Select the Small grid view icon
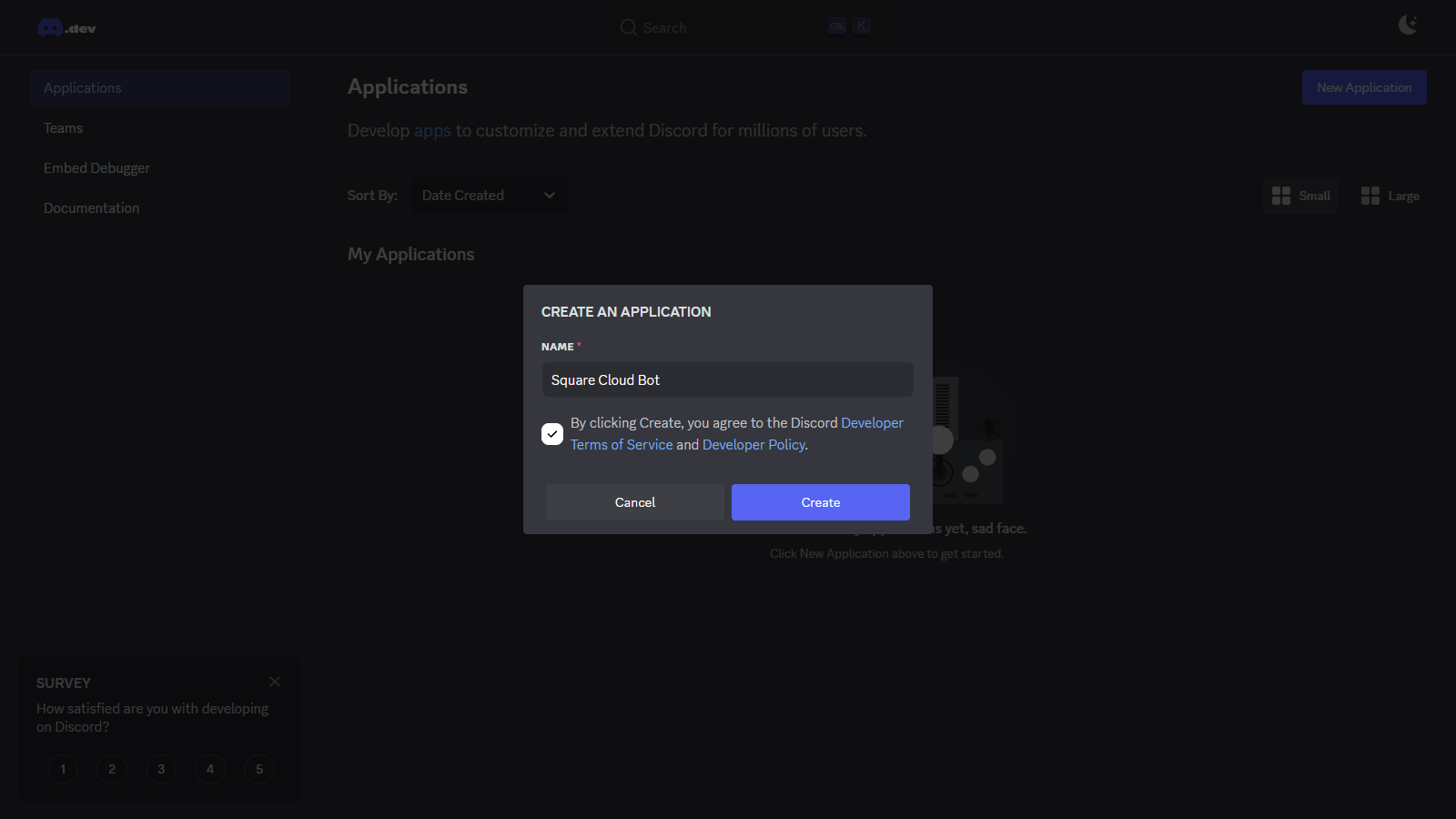Image resolution: width=1456 pixels, height=819 pixels. (1281, 196)
